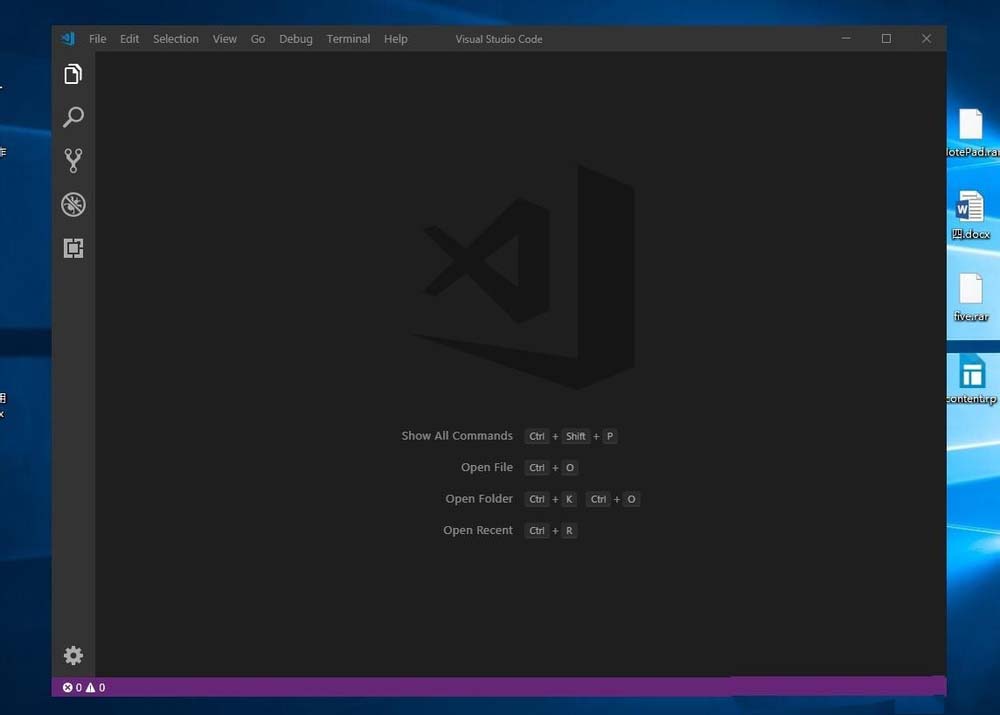Open the Terminal menu

click(x=348, y=39)
